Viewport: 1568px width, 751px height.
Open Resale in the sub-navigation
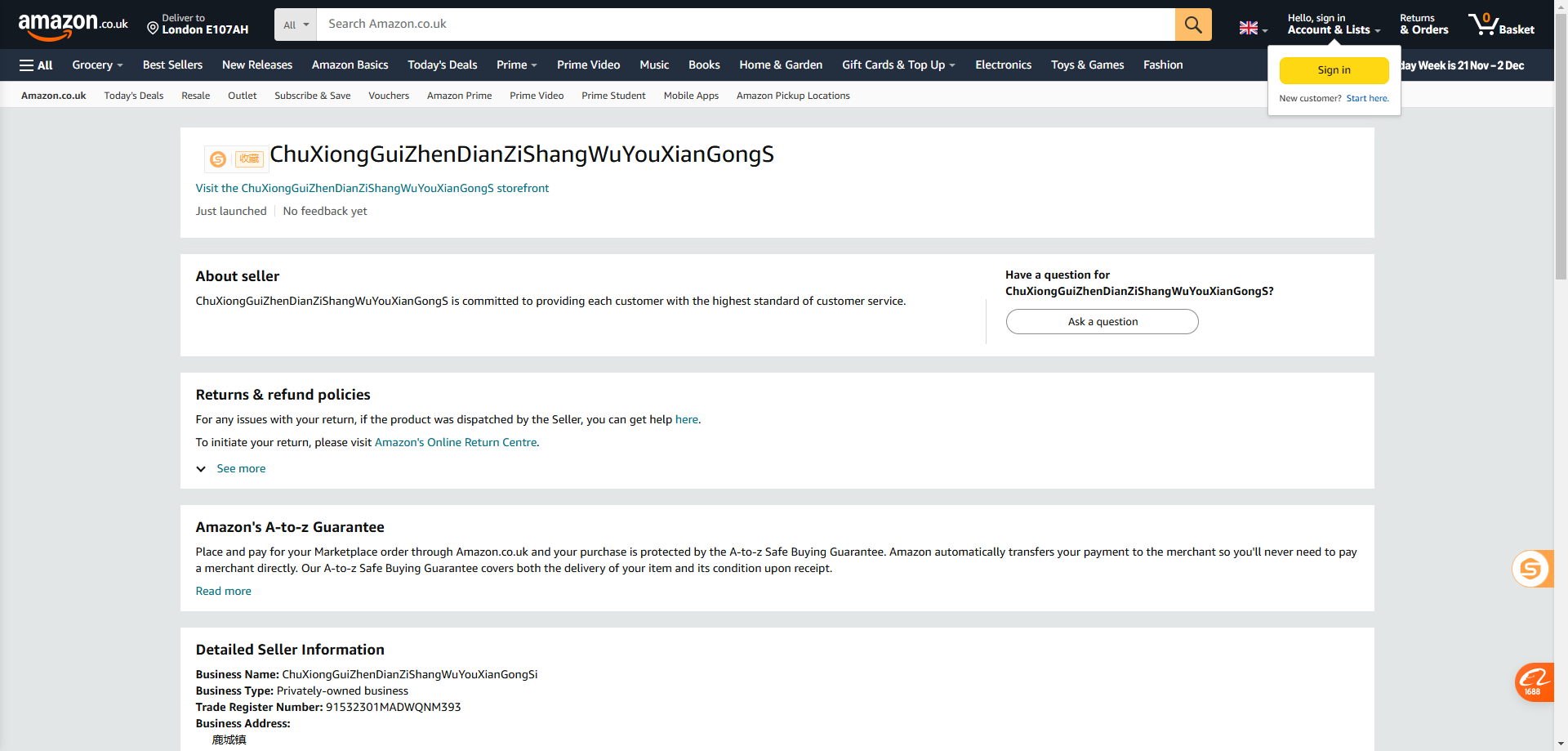[195, 96]
